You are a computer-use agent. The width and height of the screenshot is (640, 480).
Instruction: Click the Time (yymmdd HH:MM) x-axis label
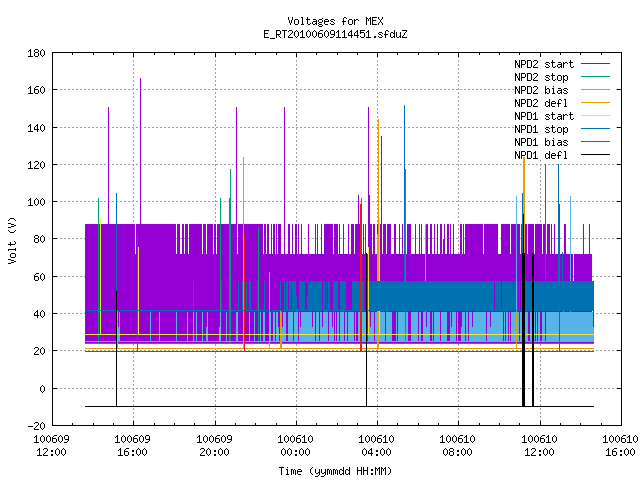point(335,471)
